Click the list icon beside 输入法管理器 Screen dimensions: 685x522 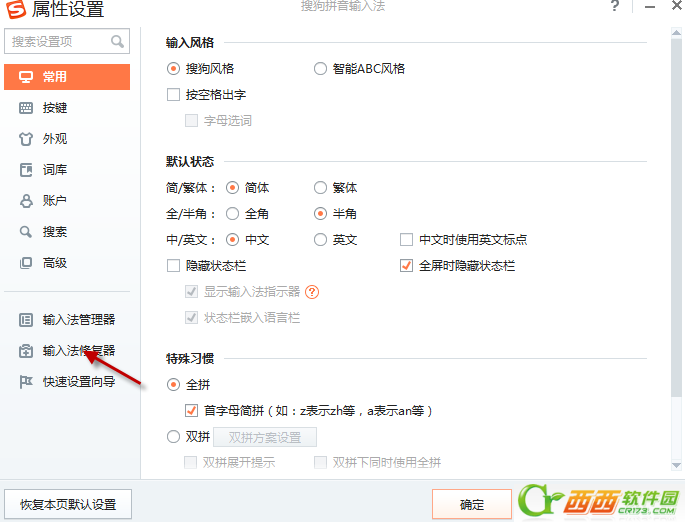tap(26, 320)
